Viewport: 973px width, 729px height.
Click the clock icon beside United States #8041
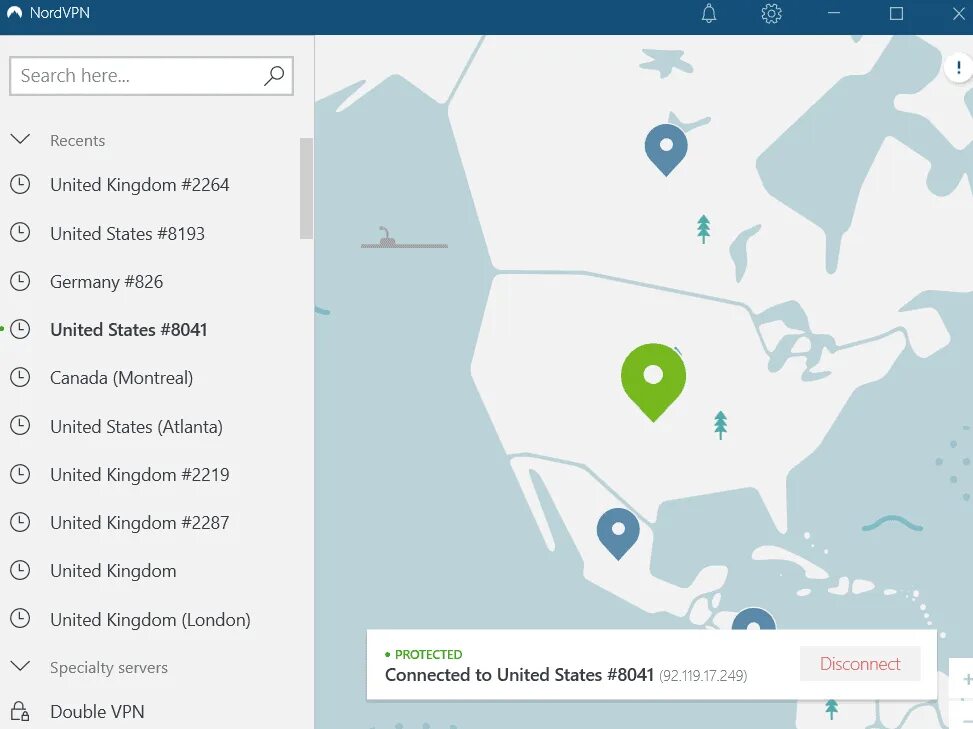point(20,329)
